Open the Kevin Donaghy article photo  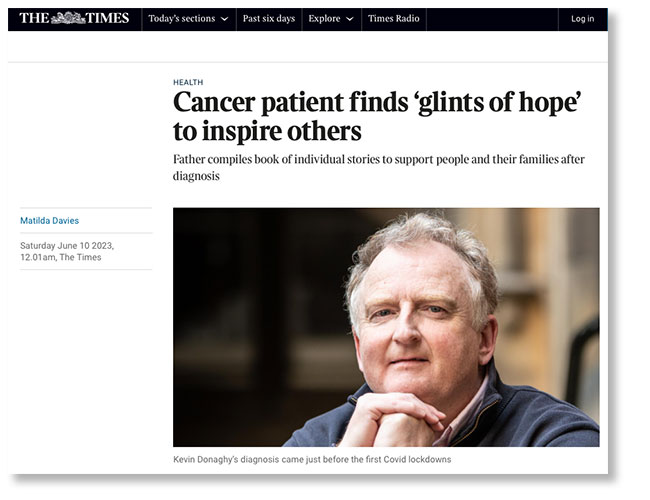coord(386,326)
